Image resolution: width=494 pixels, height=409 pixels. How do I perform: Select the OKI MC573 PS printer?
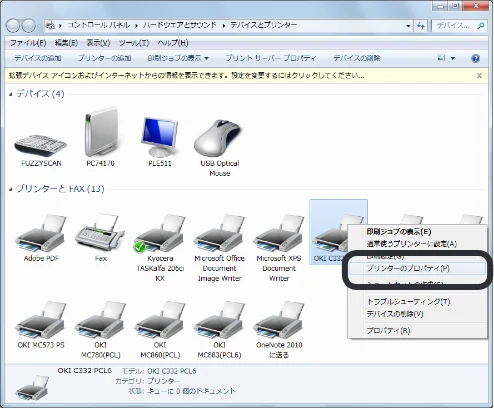41,320
